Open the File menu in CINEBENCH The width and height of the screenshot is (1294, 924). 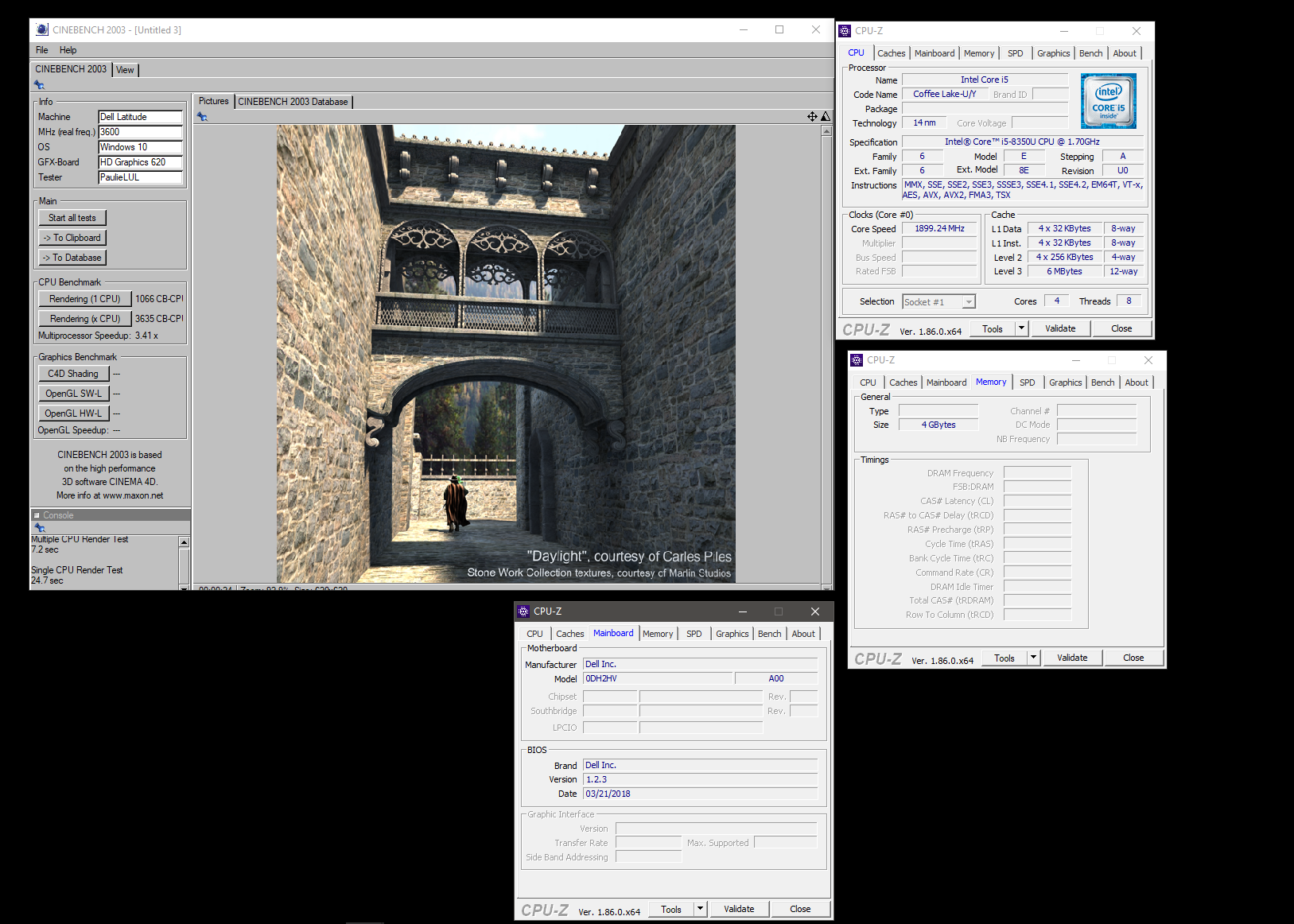coord(42,50)
